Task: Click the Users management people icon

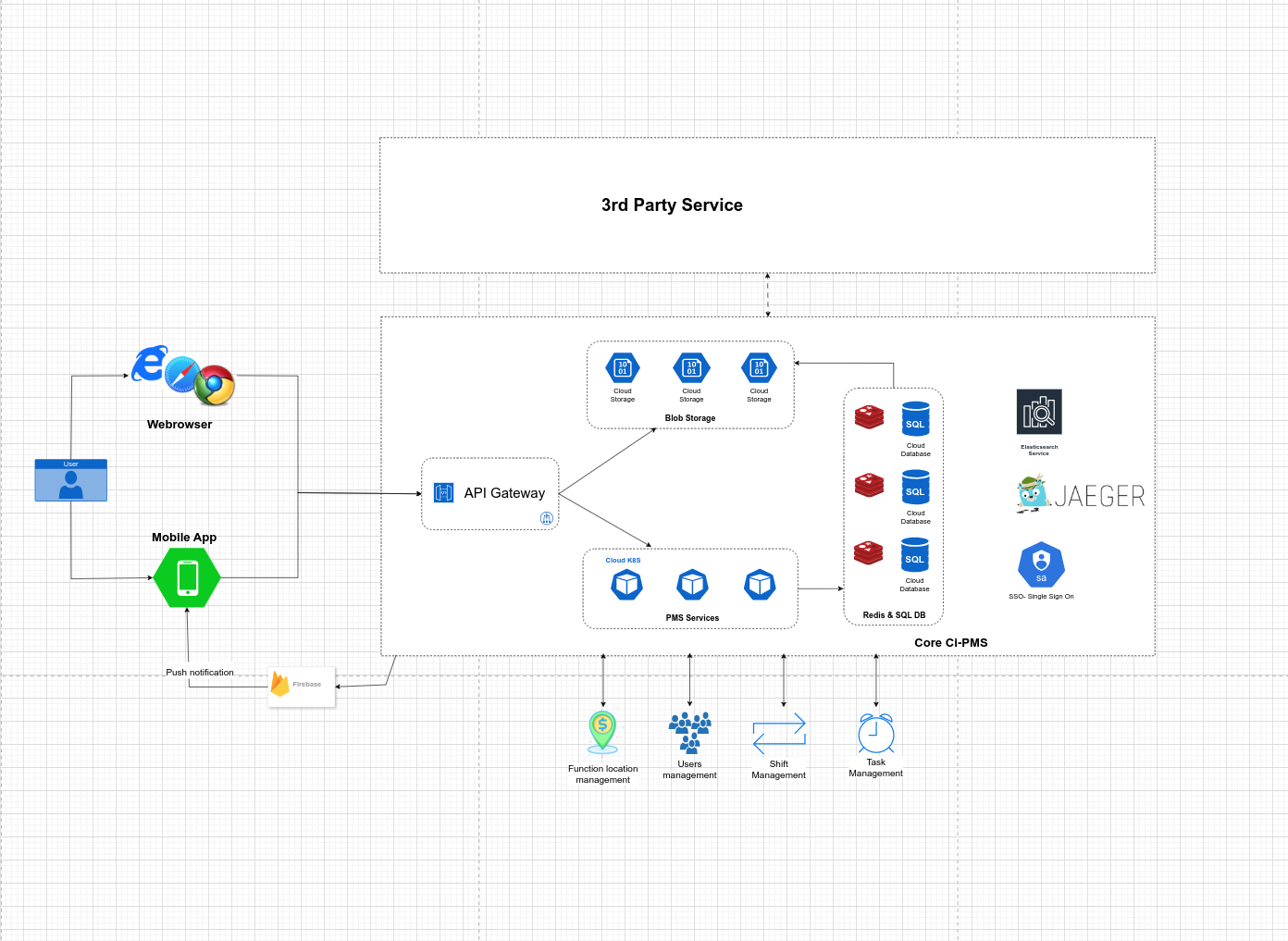Action: click(690, 732)
